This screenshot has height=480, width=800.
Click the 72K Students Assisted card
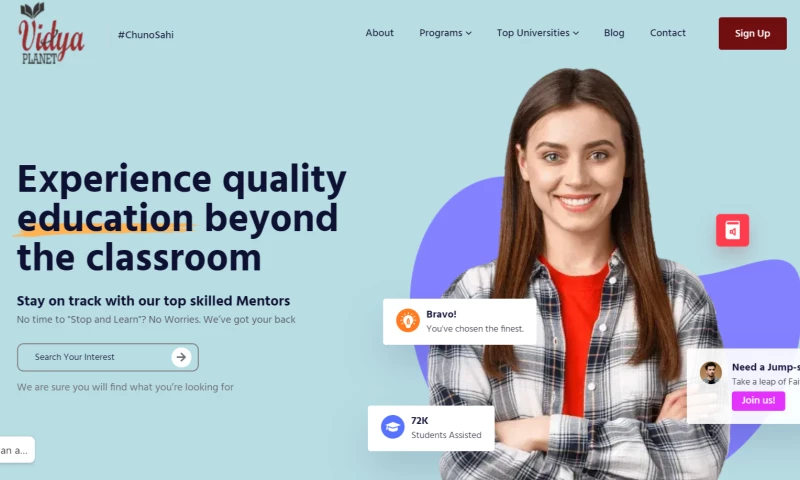[x=431, y=428]
